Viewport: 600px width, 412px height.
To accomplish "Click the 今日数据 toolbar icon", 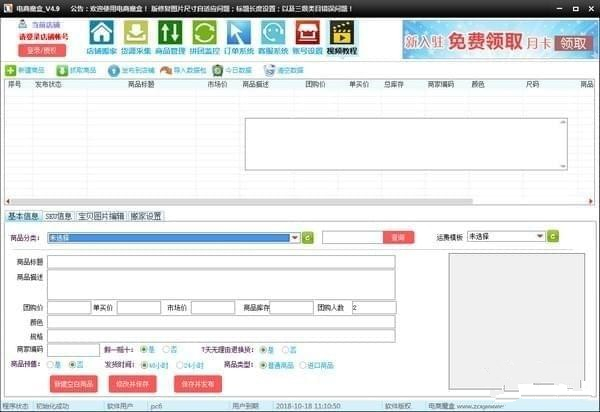I will [218, 70].
